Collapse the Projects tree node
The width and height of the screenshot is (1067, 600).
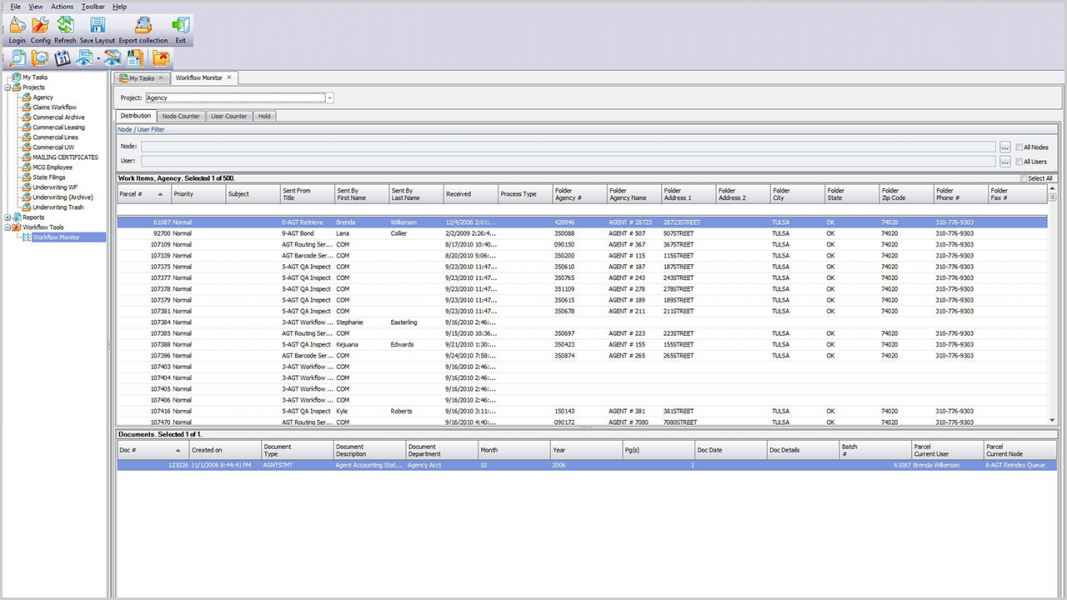[8, 87]
